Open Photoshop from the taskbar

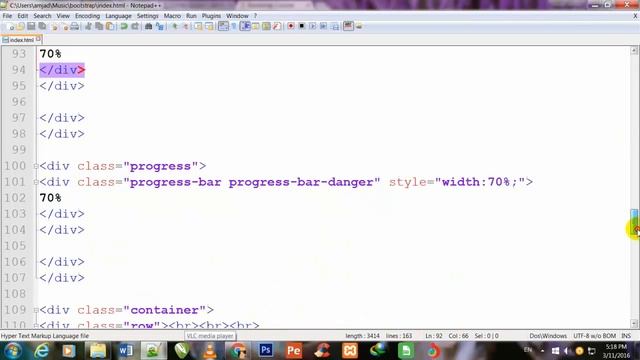pos(266,351)
